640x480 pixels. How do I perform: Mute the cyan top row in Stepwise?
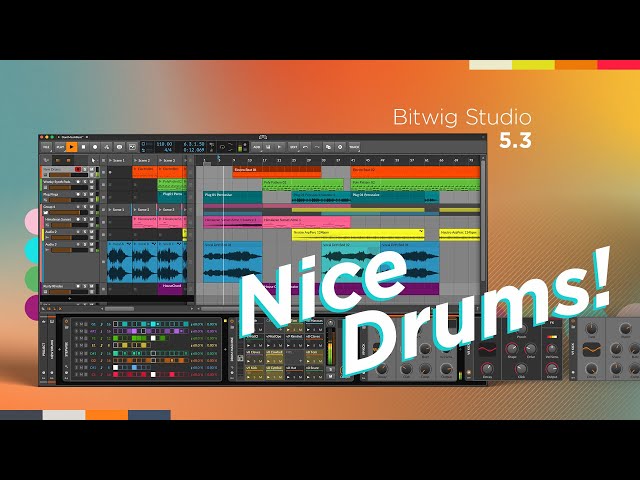point(81,324)
